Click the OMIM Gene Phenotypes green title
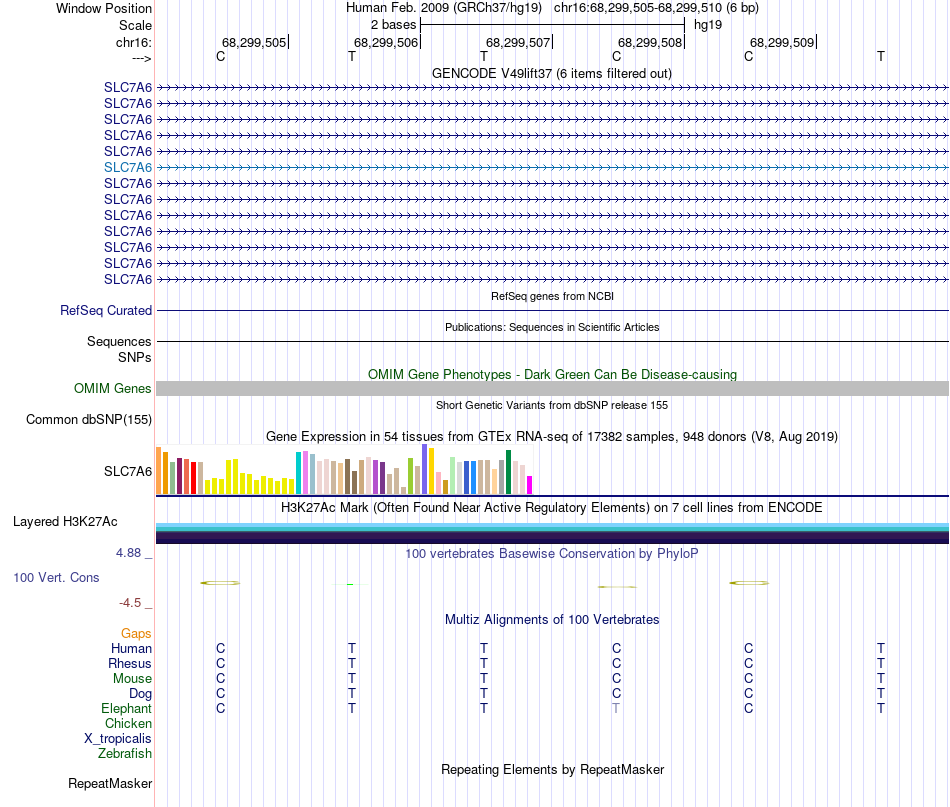The width and height of the screenshot is (950, 807). (552, 374)
